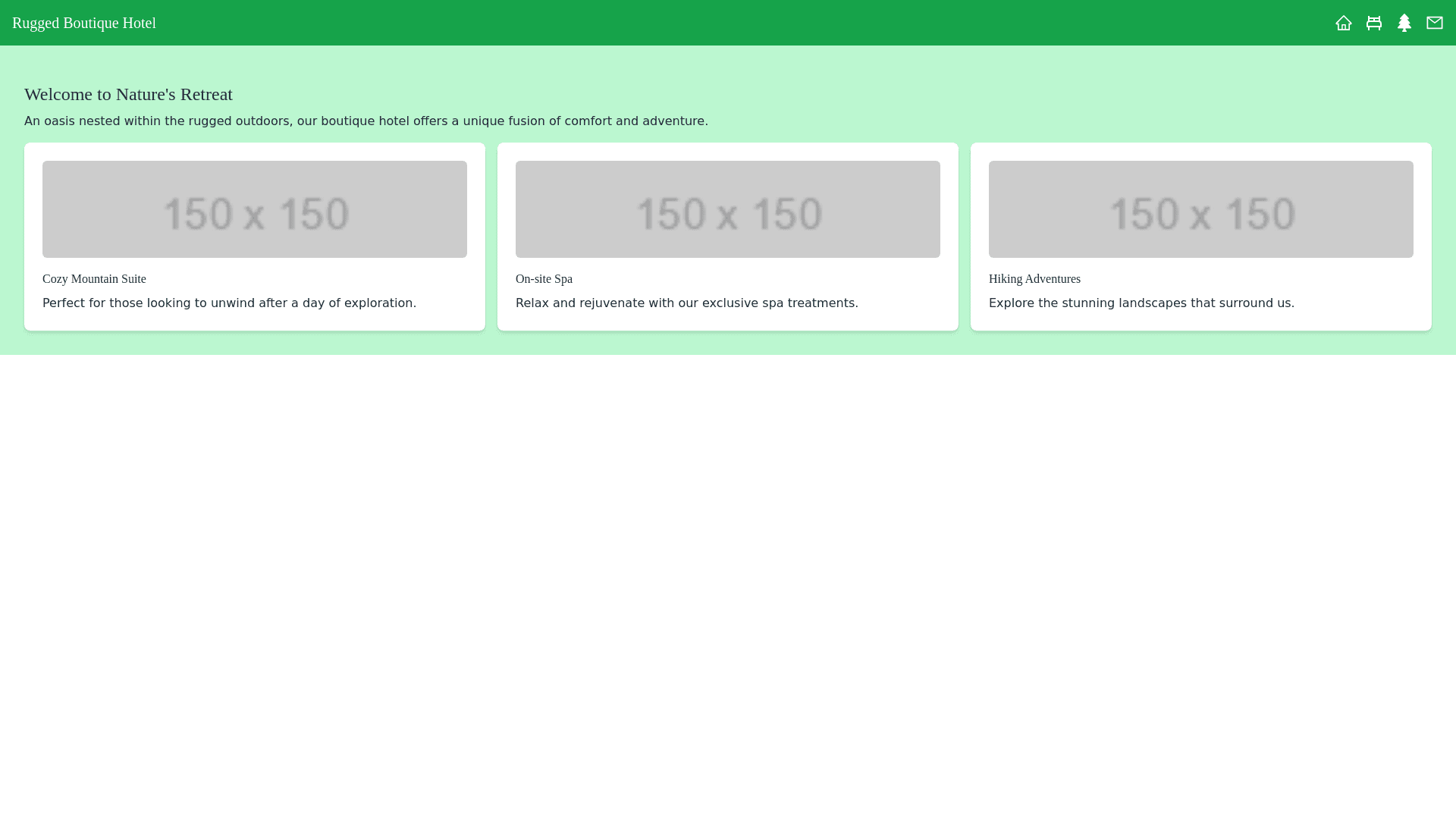Viewport: 1456px width, 819px height.
Task: Click the Welcome to Nature's Retreat heading
Action: 128,94
